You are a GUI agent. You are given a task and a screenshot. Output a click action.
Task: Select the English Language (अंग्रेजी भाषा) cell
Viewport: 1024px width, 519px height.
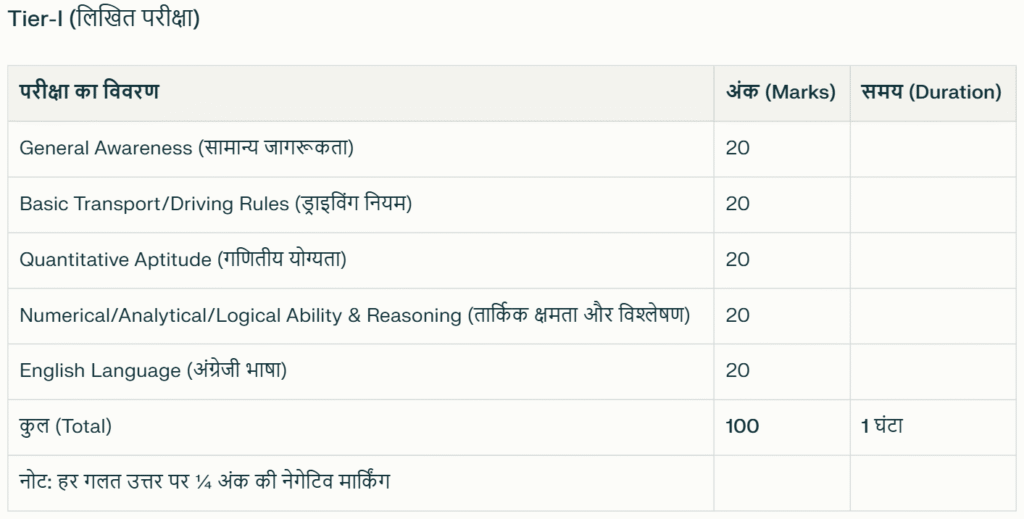(x=153, y=371)
